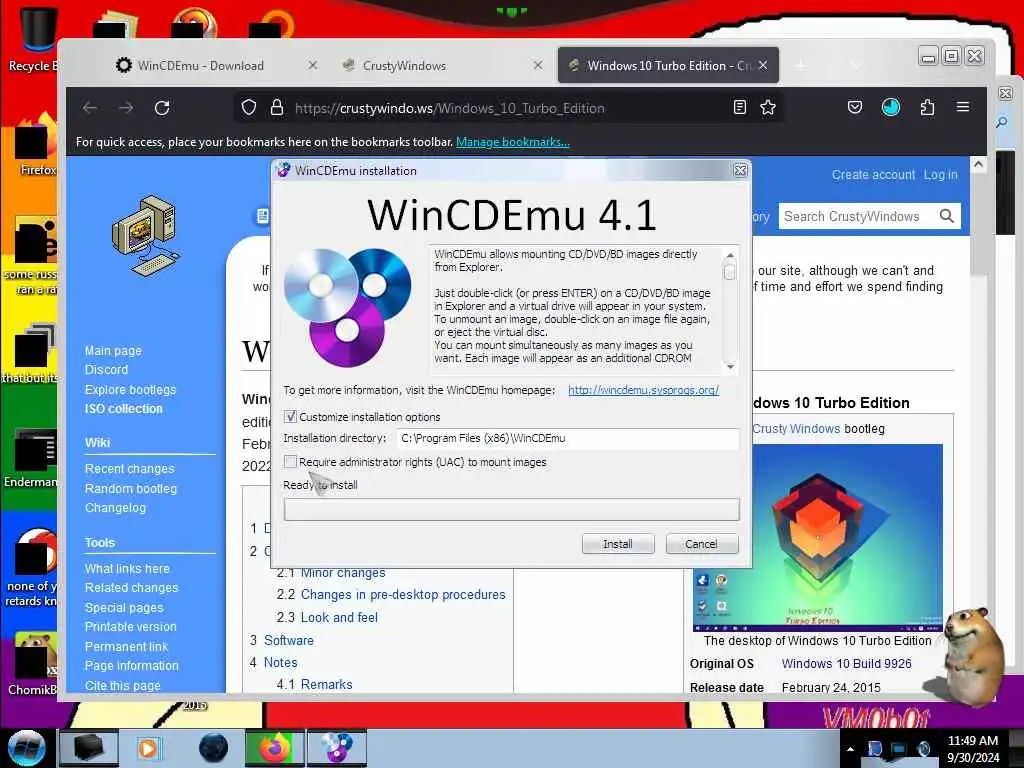This screenshot has width=1024, height=768.
Task: Click Install in WinCDEmu installer
Action: 618,544
